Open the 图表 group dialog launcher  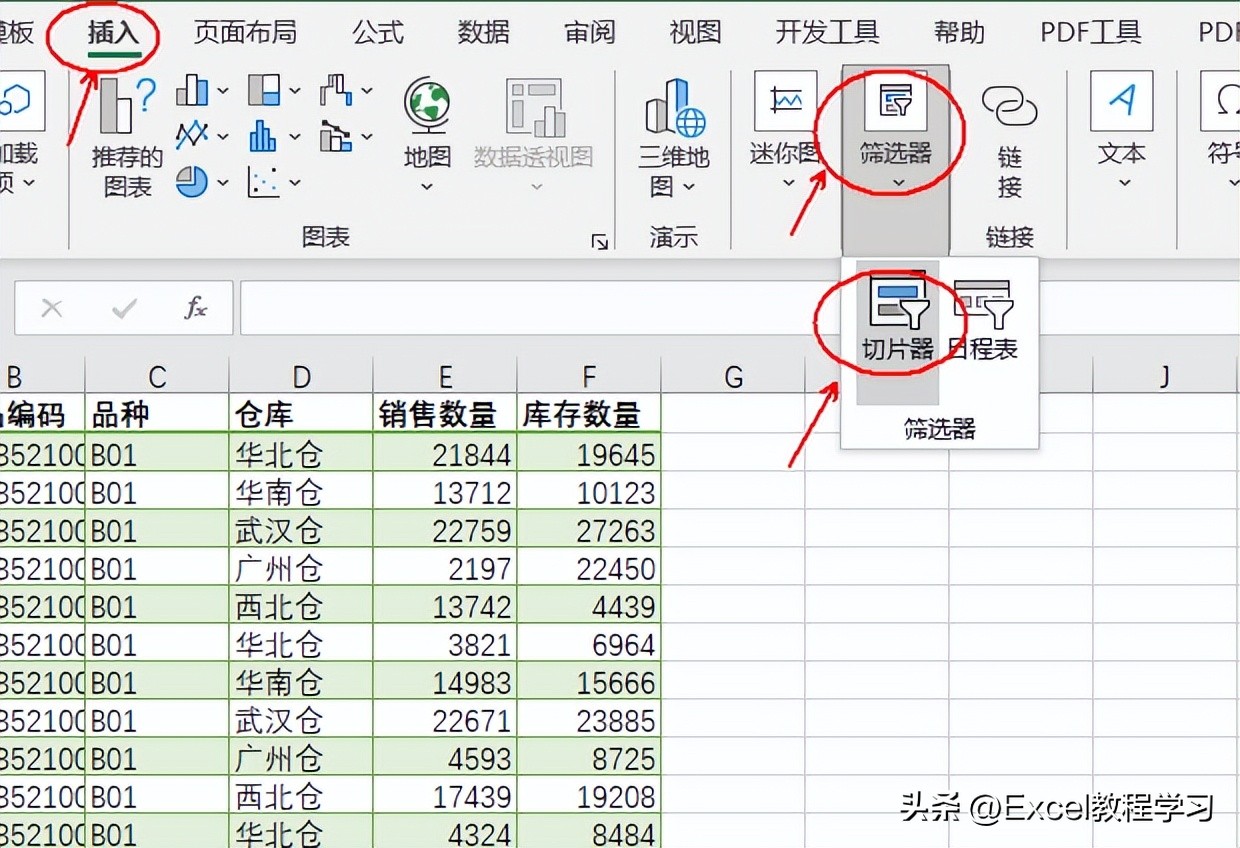click(599, 241)
